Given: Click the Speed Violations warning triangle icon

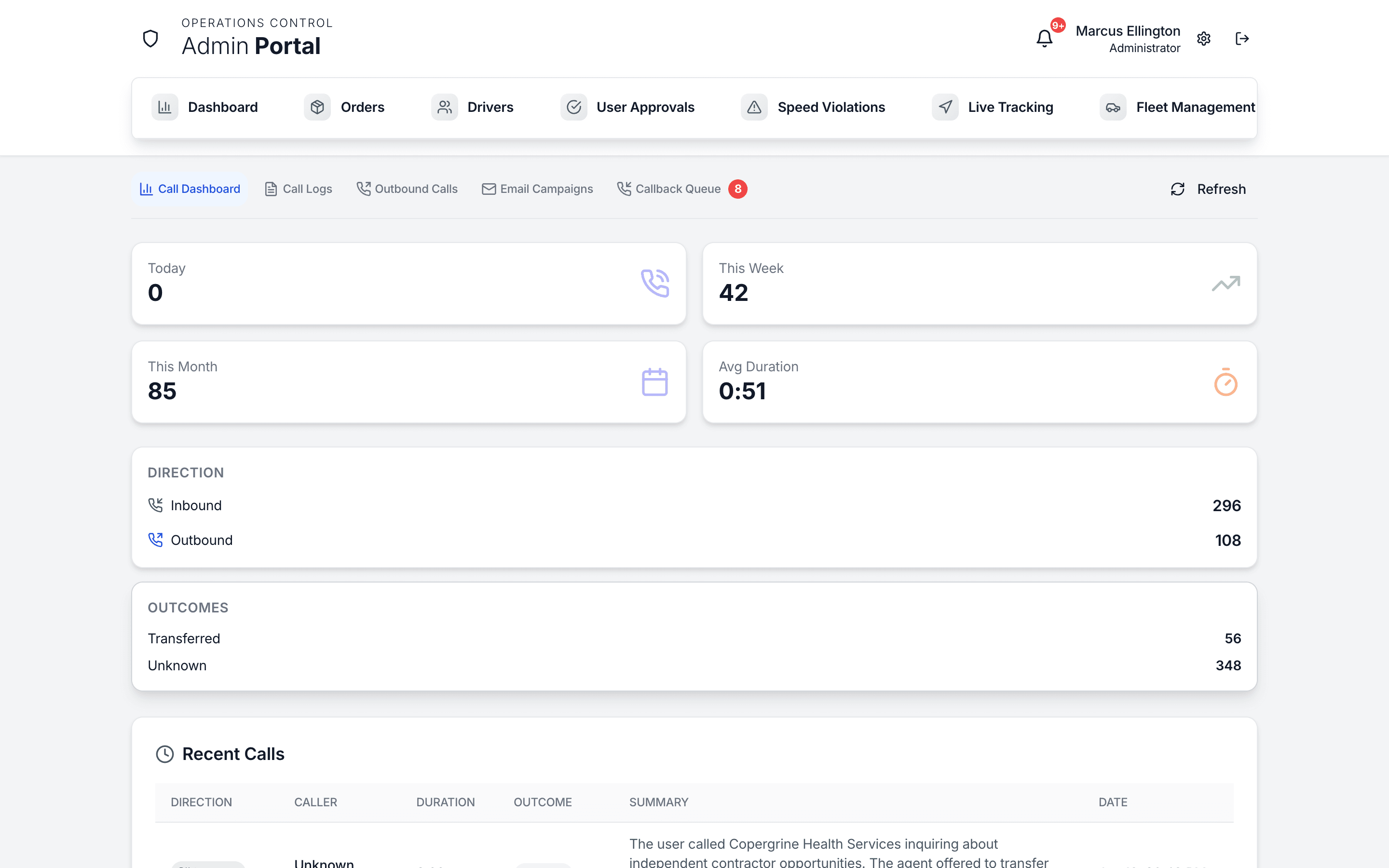Looking at the screenshot, I should [x=754, y=107].
